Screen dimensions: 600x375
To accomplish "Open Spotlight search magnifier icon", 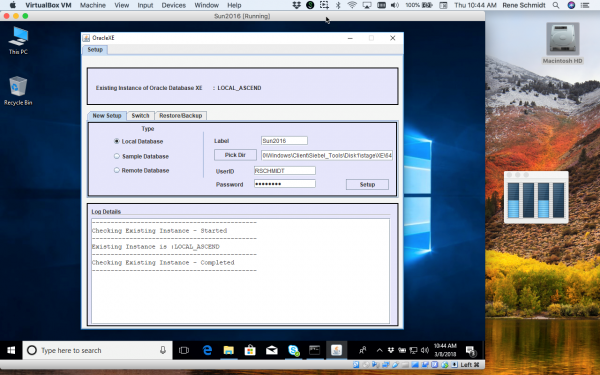I will tap(556, 5).
